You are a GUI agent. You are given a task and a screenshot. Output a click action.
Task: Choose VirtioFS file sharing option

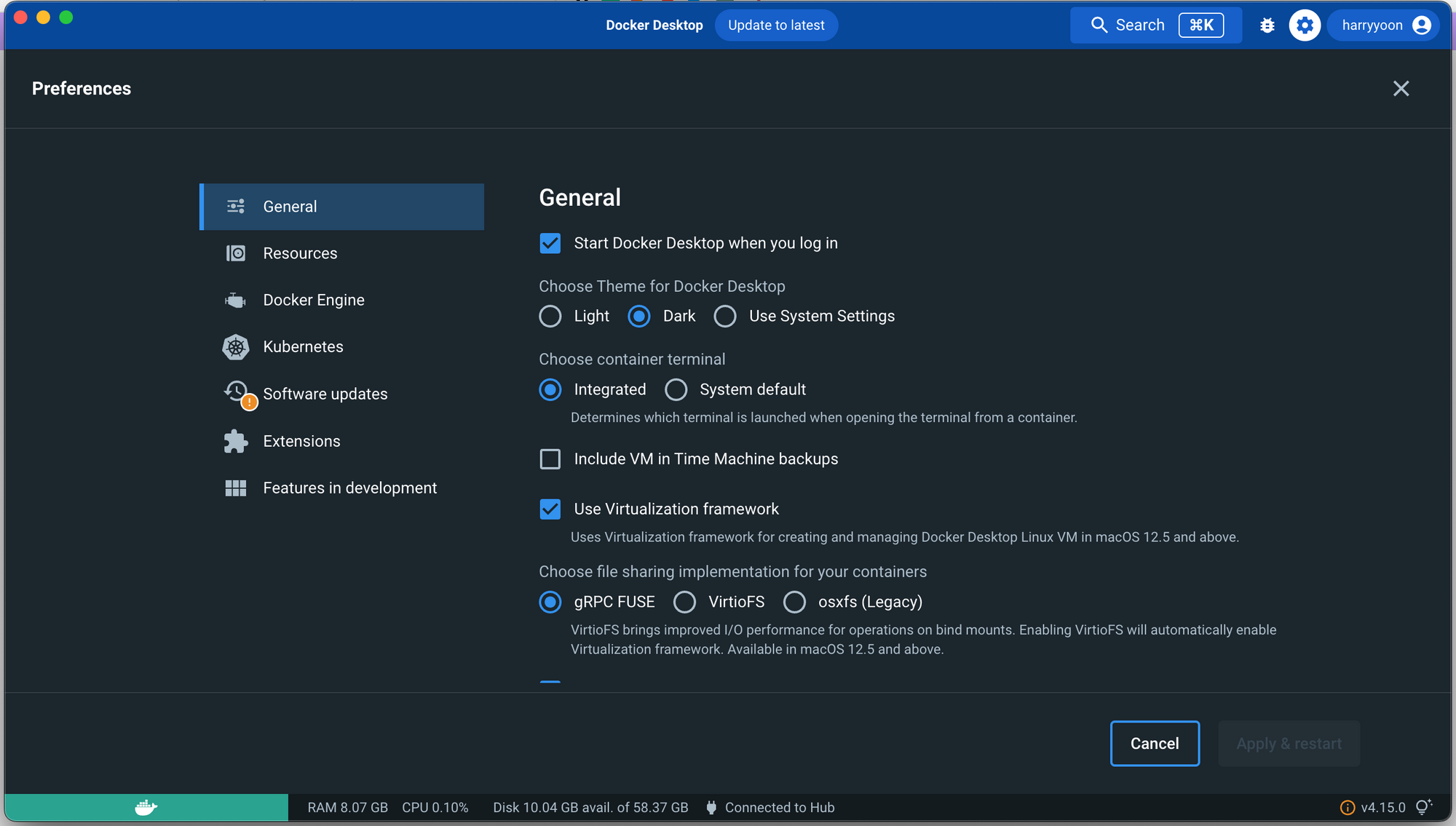tap(684, 602)
